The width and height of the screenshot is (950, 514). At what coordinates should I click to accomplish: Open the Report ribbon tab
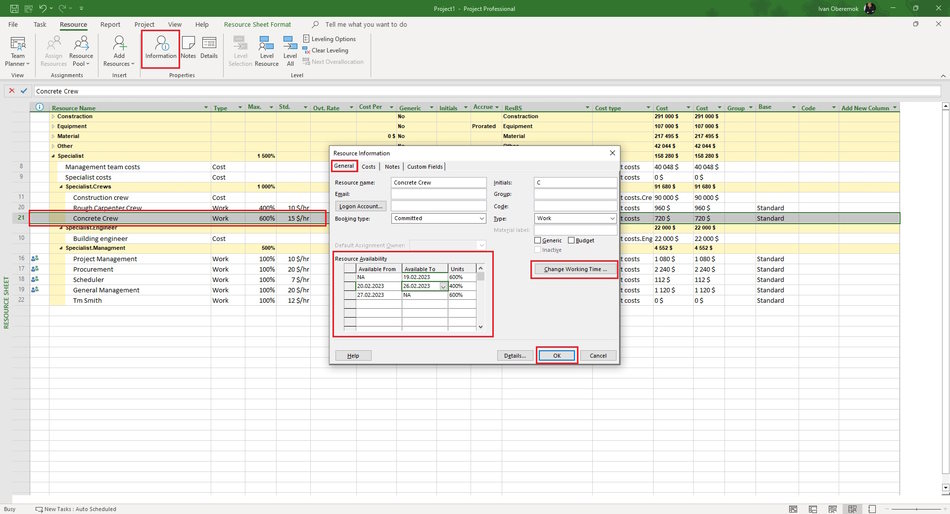[110, 24]
